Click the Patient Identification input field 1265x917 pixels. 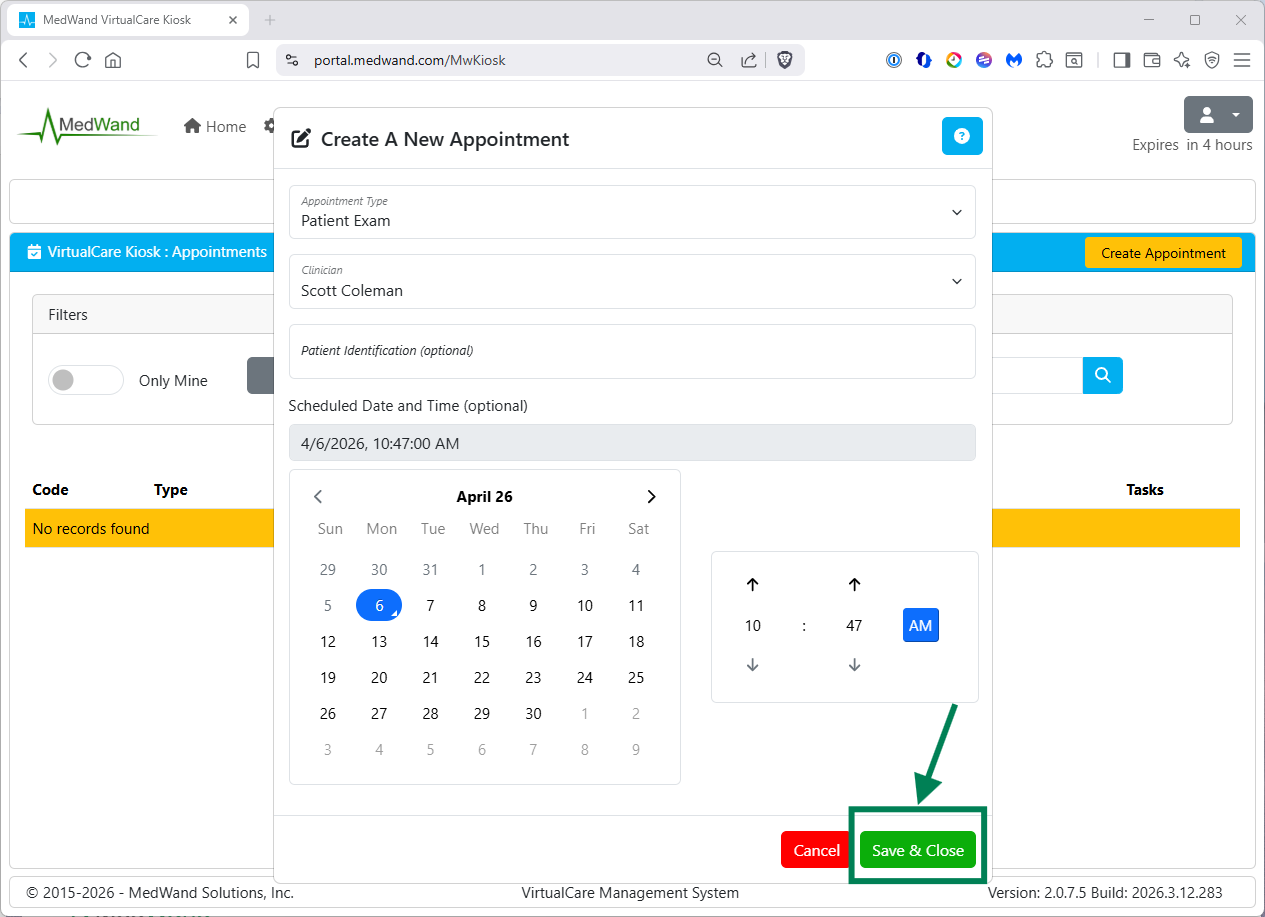pyautogui.click(x=632, y=351)
